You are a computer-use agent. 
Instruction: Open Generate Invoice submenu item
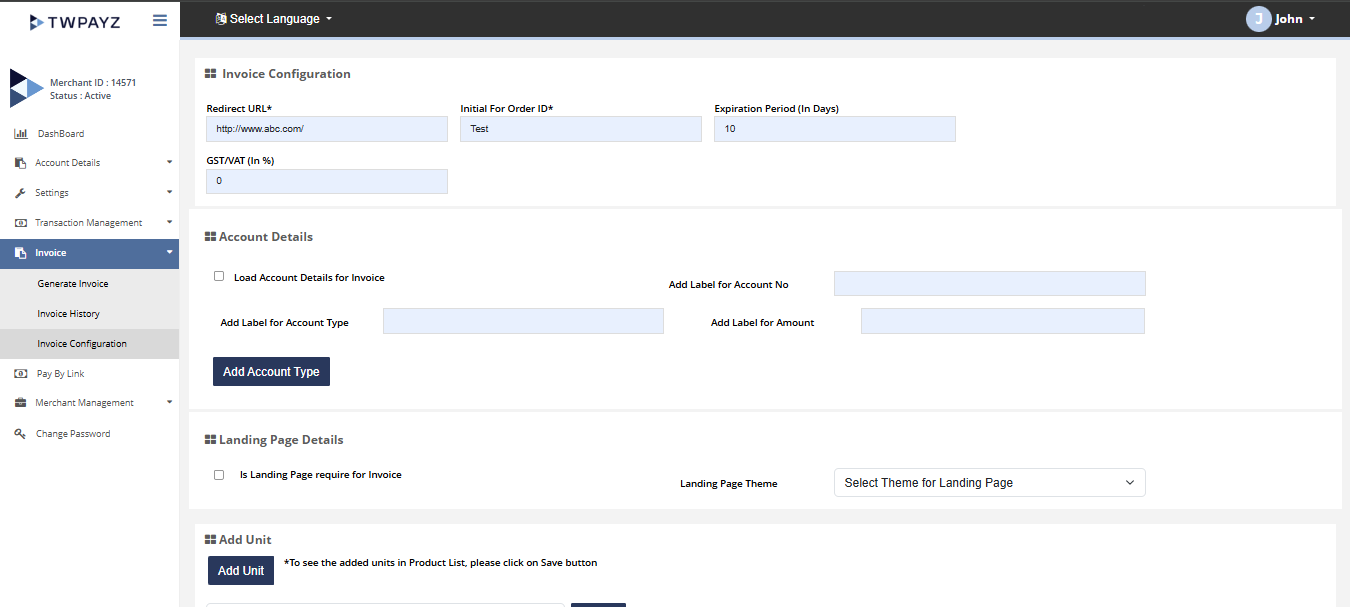click(73, 284)
